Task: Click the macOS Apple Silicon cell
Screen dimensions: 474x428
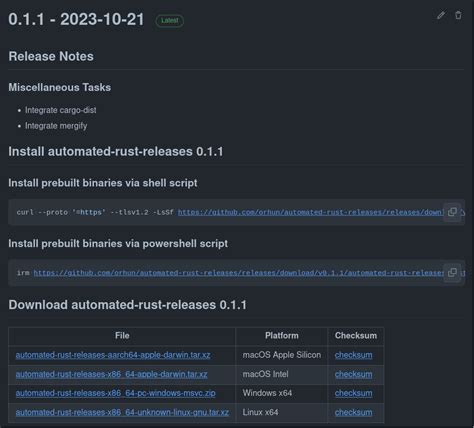Action: point(282,355)
